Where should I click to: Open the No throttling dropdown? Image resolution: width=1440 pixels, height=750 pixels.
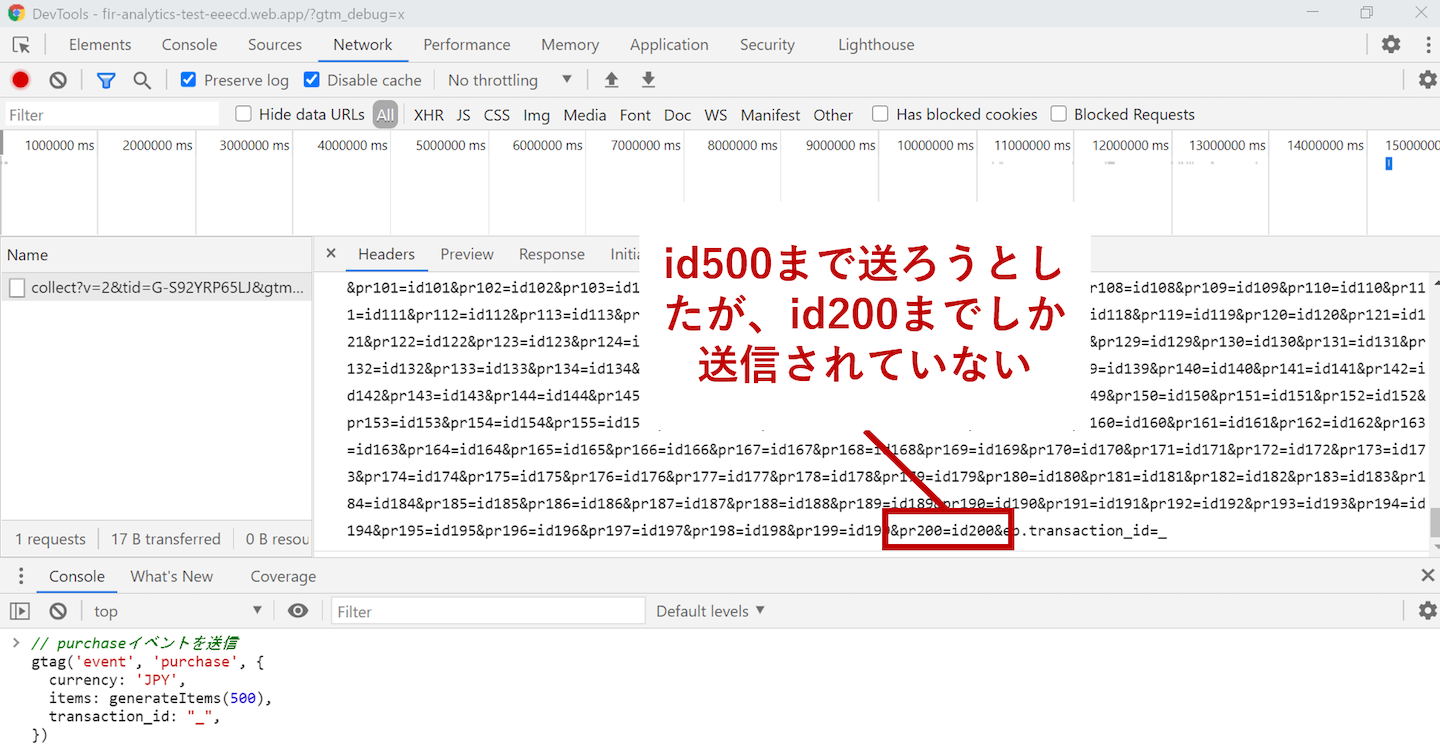click(510, 80)
